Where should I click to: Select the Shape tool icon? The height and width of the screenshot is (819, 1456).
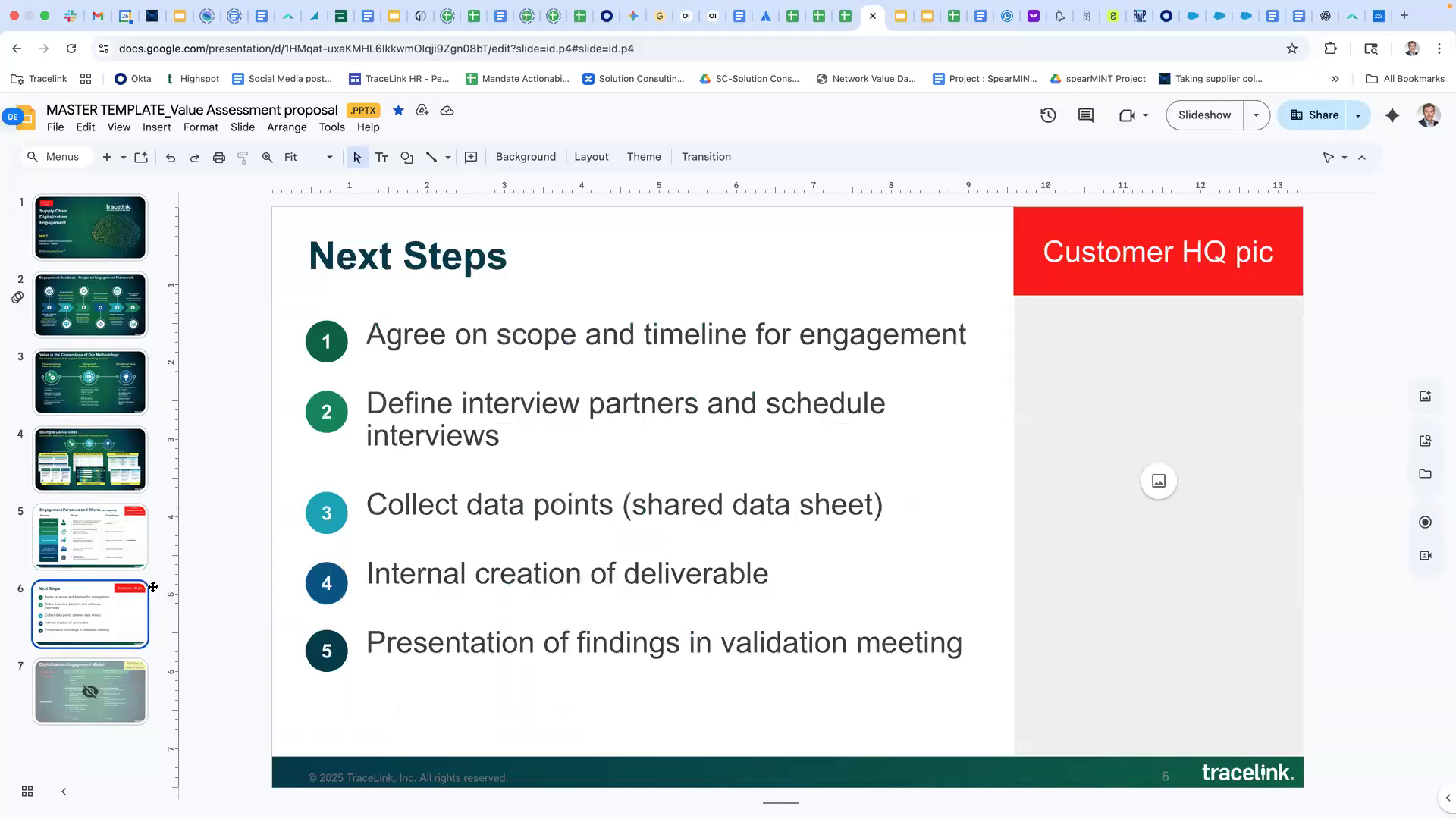pos(407,157)
